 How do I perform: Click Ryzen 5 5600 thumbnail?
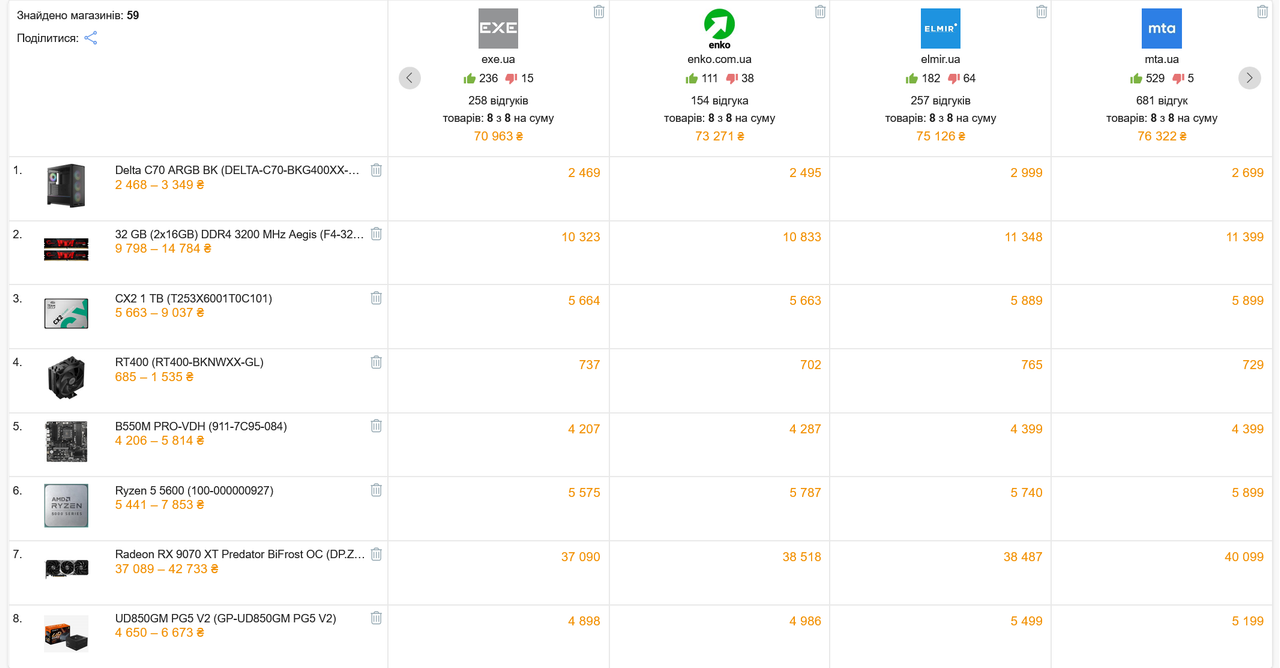coord(66,505)
